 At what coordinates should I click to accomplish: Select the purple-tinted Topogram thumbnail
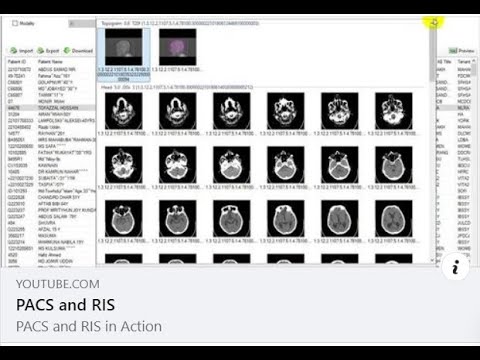click(178, 47)
